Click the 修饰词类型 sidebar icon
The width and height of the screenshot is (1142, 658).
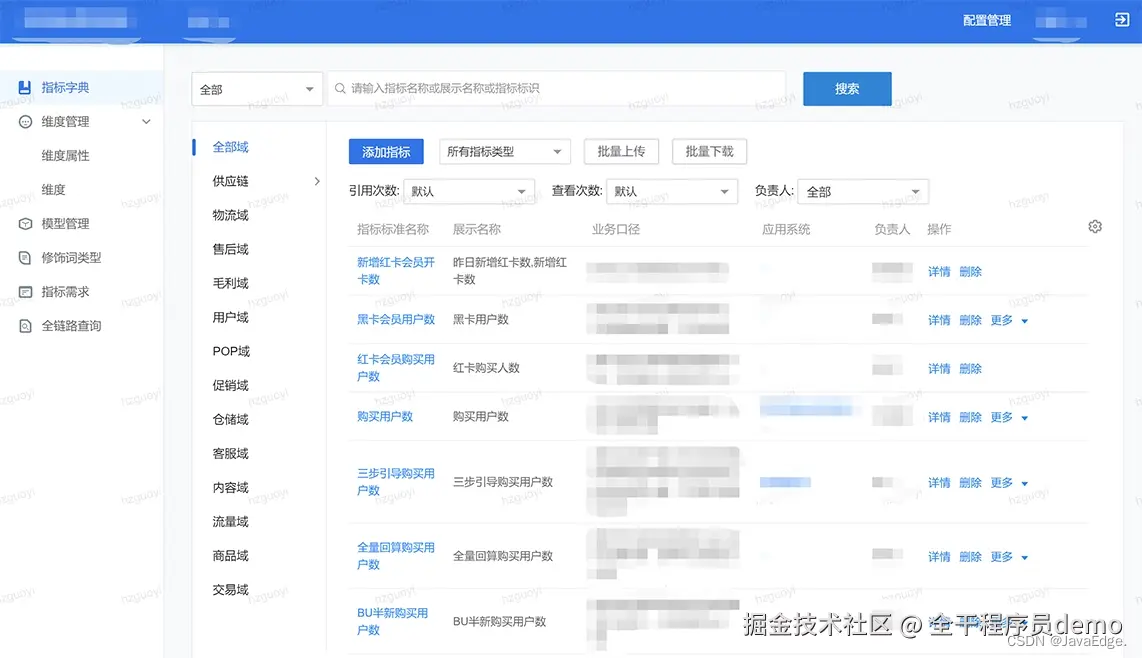(25, 258)
